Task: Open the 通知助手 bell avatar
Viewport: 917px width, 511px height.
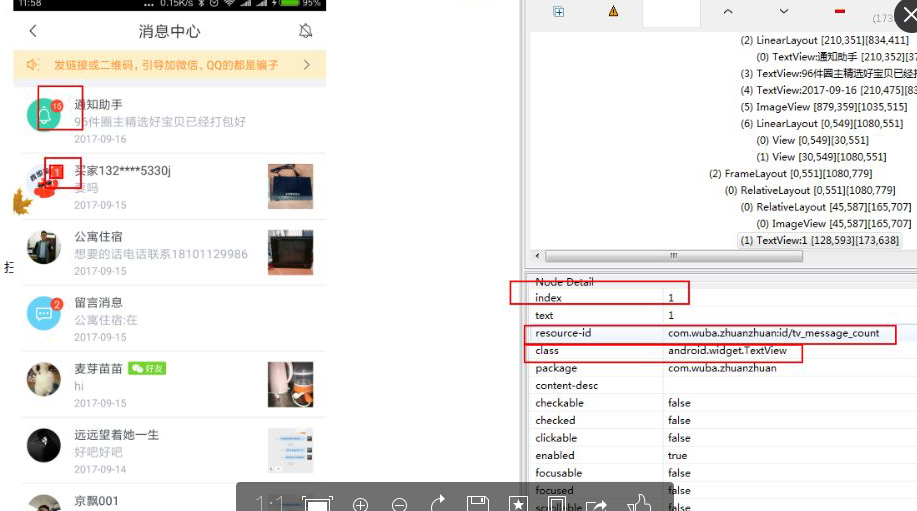Action: pyautogui.click(x=44, y=115)
